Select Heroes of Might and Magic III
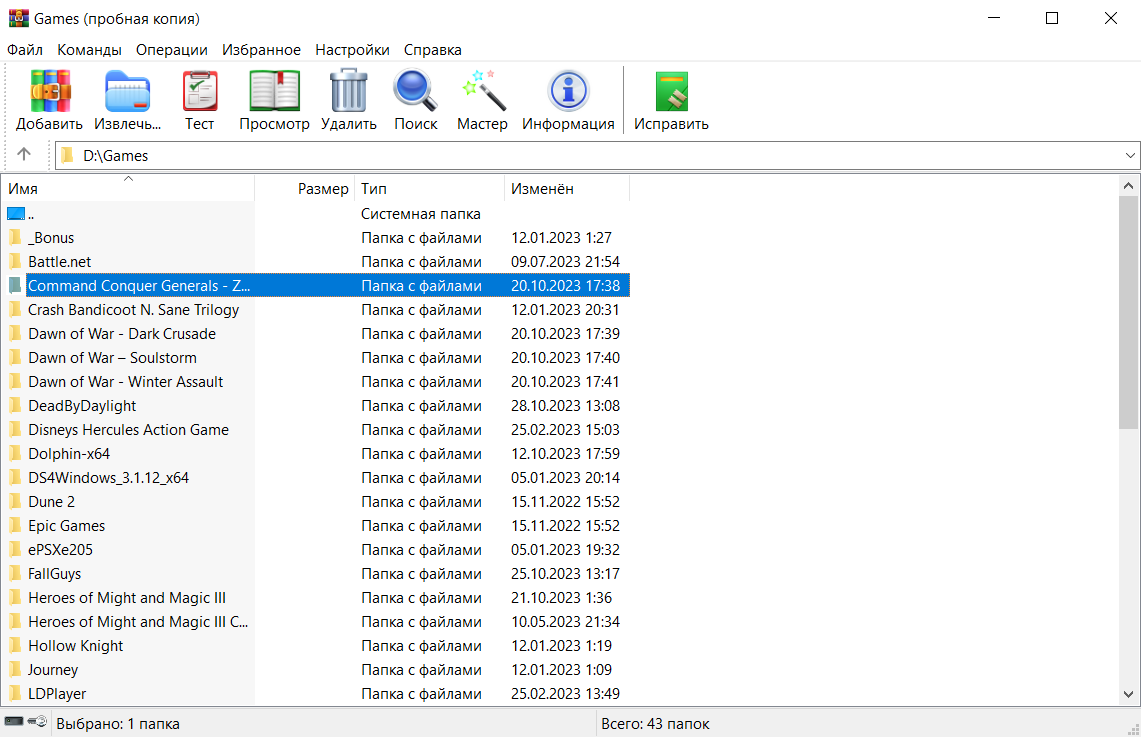1141x737 pixels. click(x=127, y=598)
